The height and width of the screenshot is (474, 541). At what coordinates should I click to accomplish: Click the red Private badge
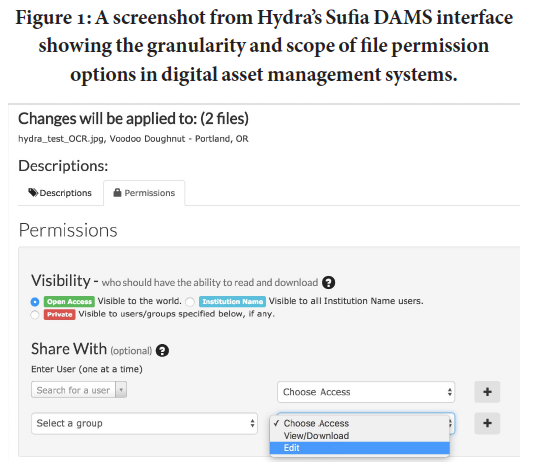point(59,314)
